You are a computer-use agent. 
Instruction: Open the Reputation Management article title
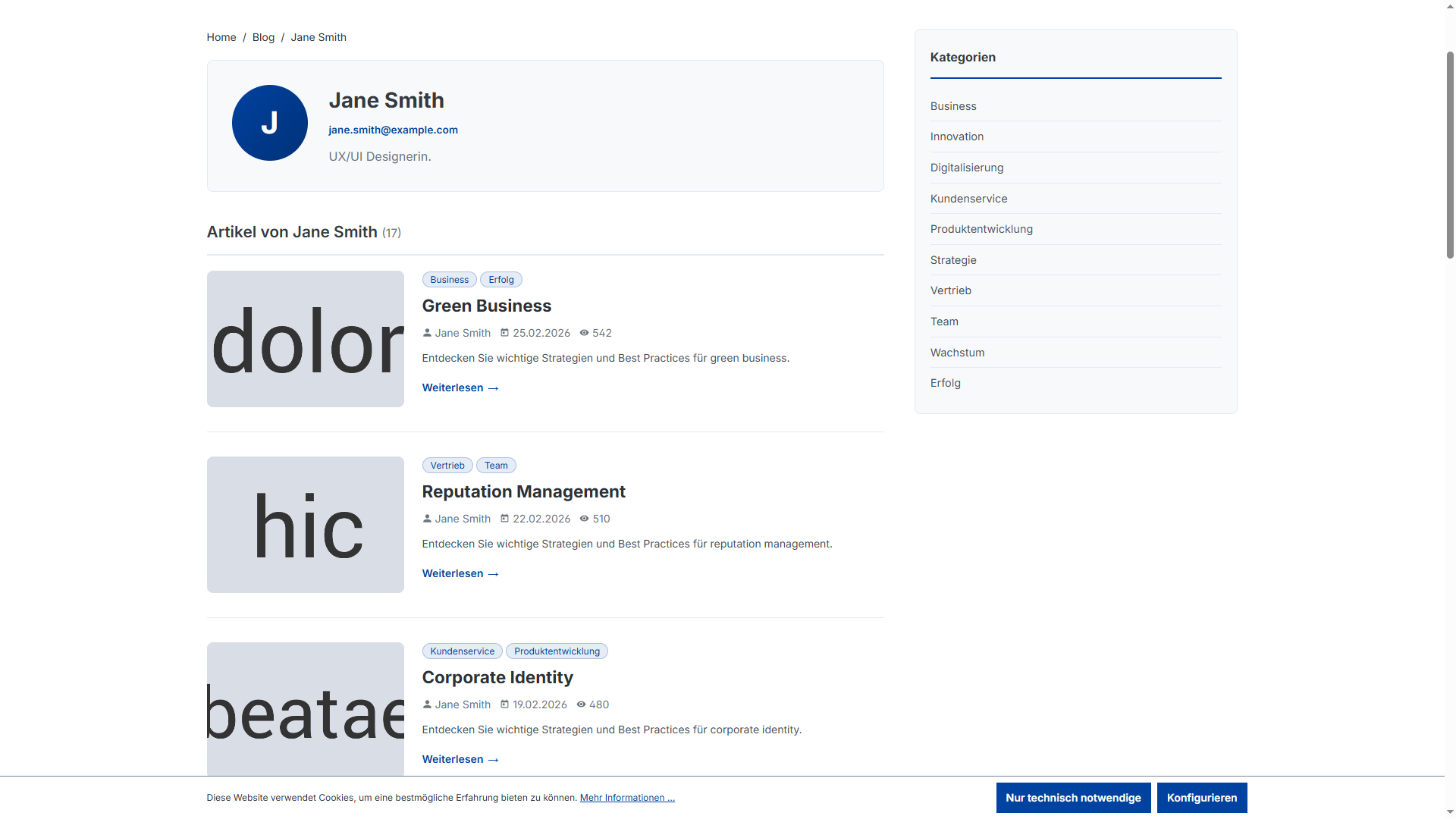coord(524,491)
